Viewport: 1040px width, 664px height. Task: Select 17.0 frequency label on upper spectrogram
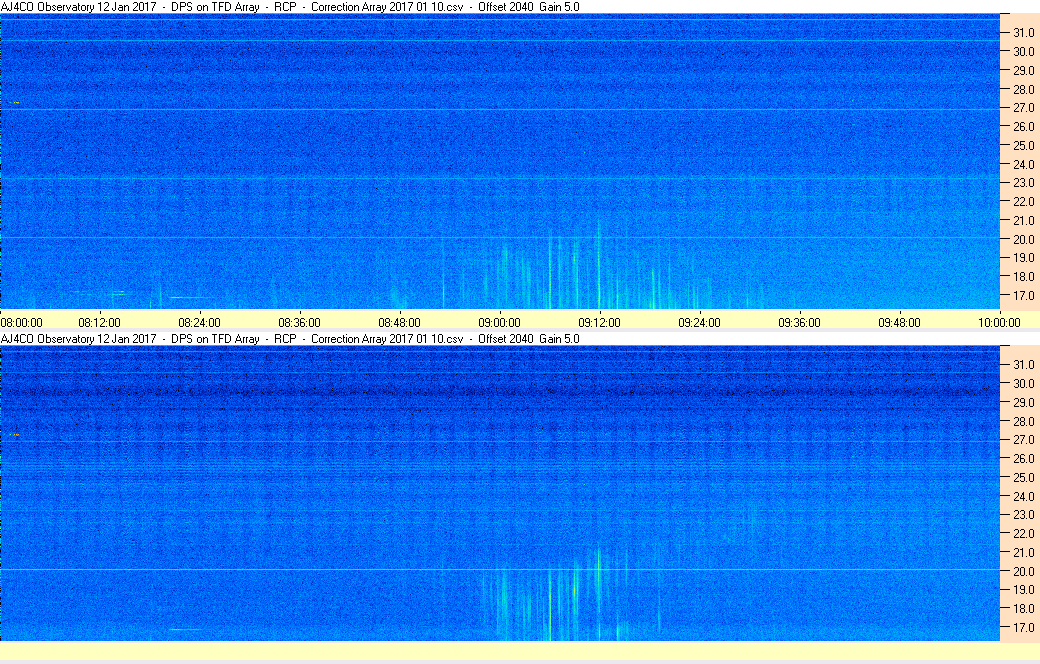1023,296
